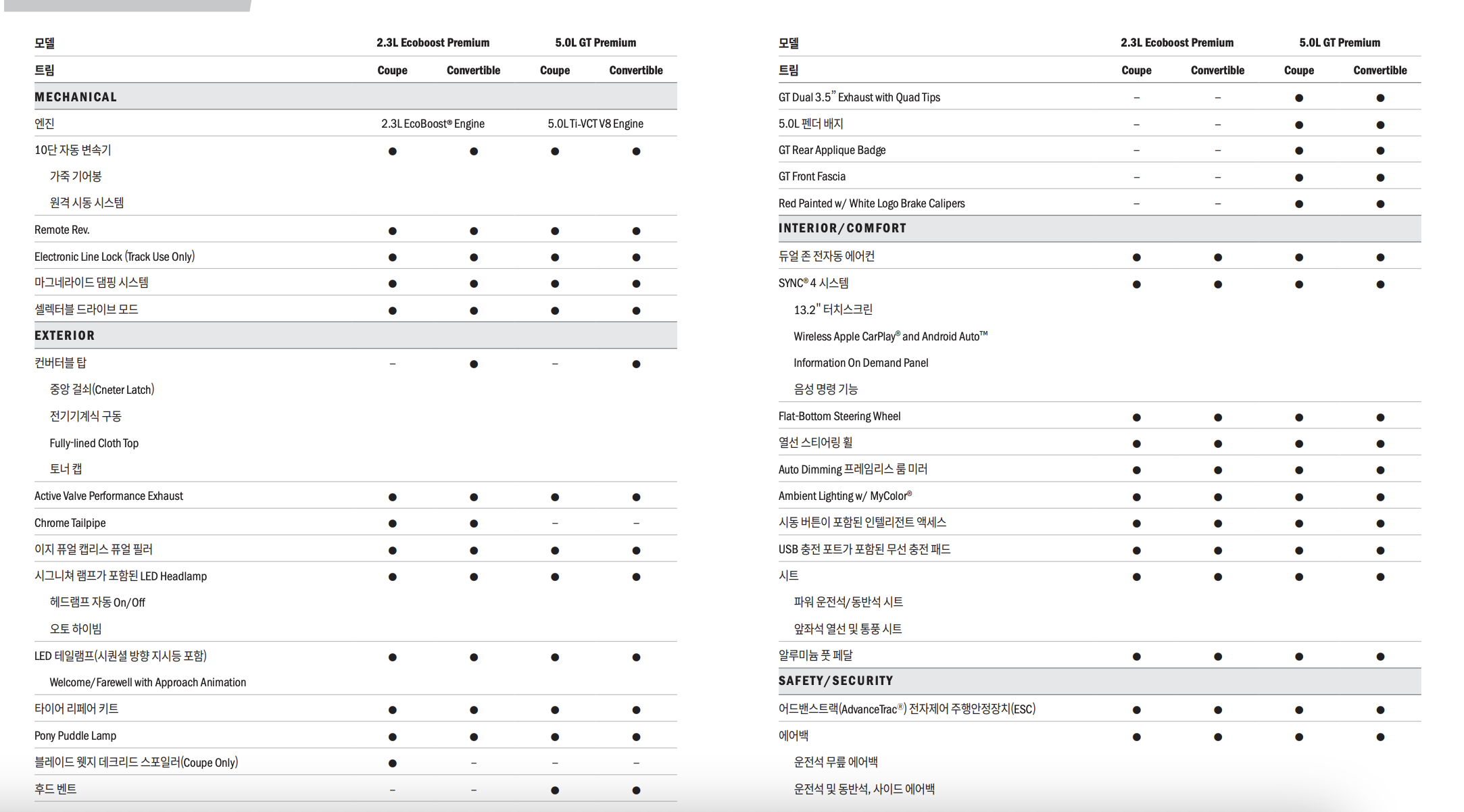Select '앞좌석 열선 및 통풍 시트' sub-item

pyautogui.click(x=848, y=629)
